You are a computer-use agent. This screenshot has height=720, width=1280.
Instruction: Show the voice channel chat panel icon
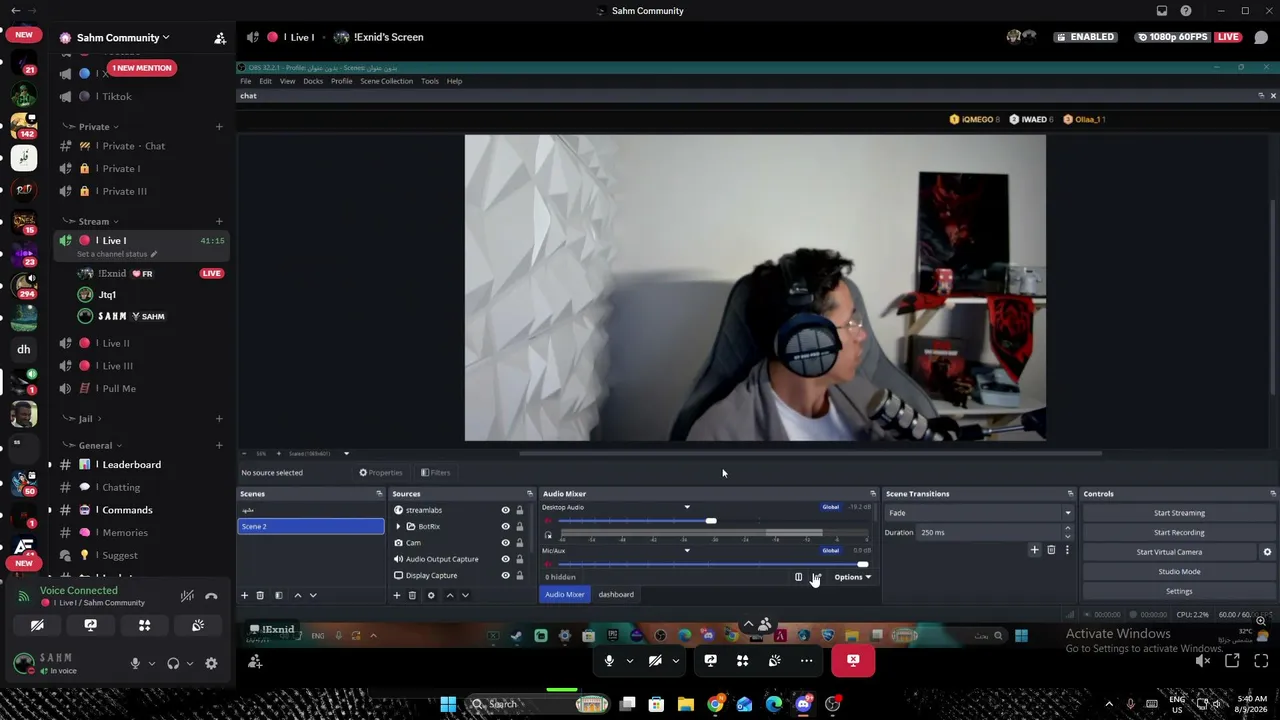(1261, 37)
